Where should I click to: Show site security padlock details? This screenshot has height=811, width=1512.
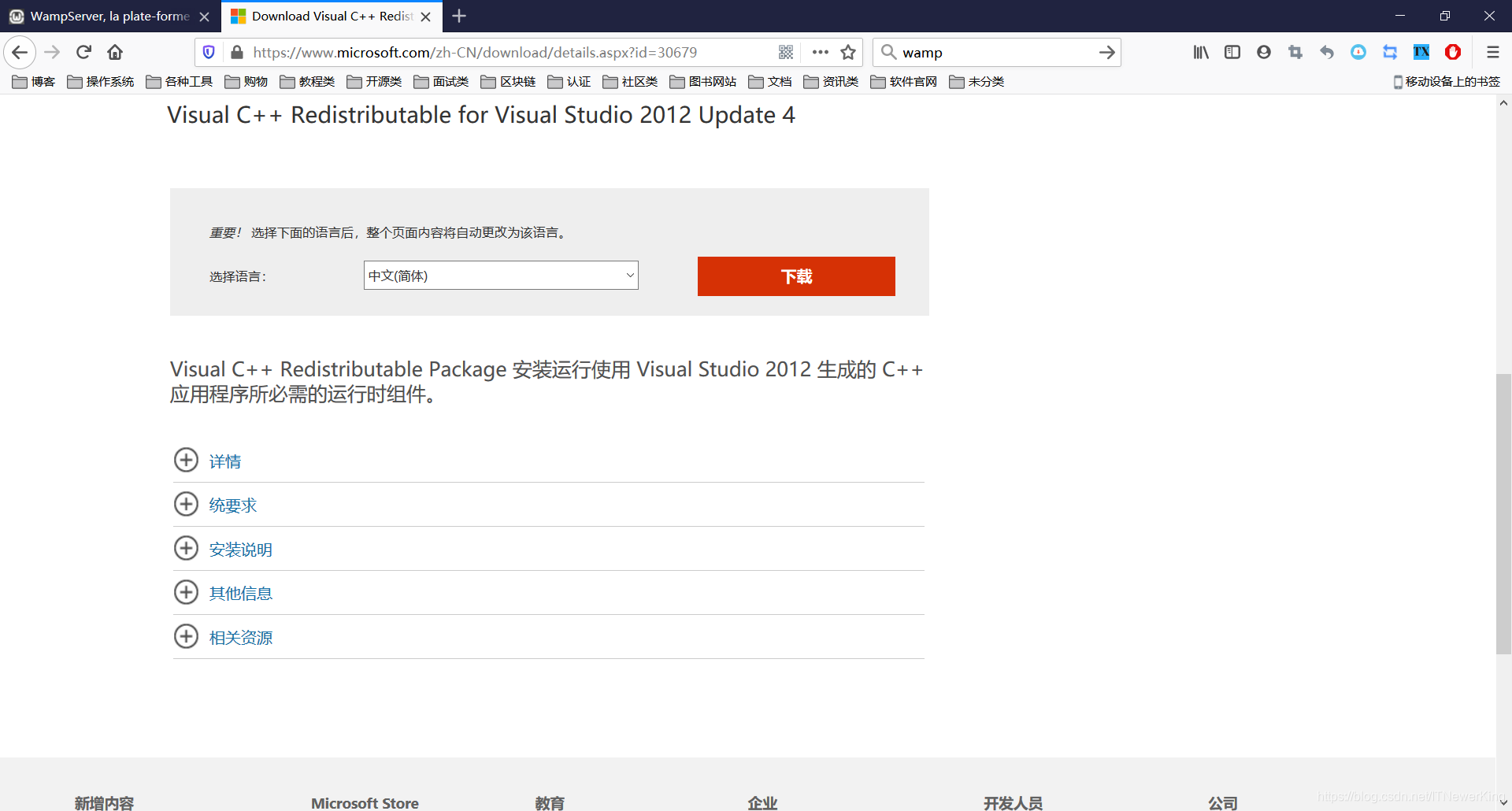236,52
